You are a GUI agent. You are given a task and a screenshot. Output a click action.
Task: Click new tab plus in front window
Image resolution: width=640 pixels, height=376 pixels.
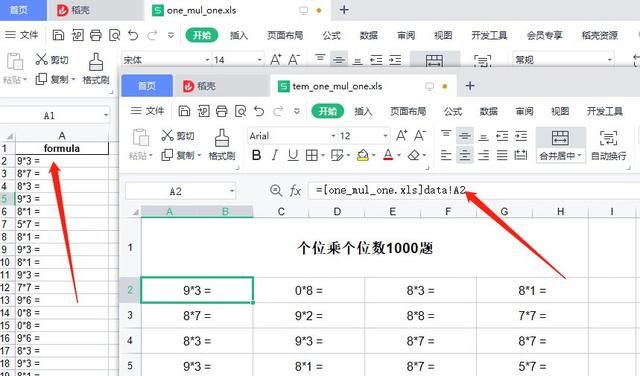point(470,86)
